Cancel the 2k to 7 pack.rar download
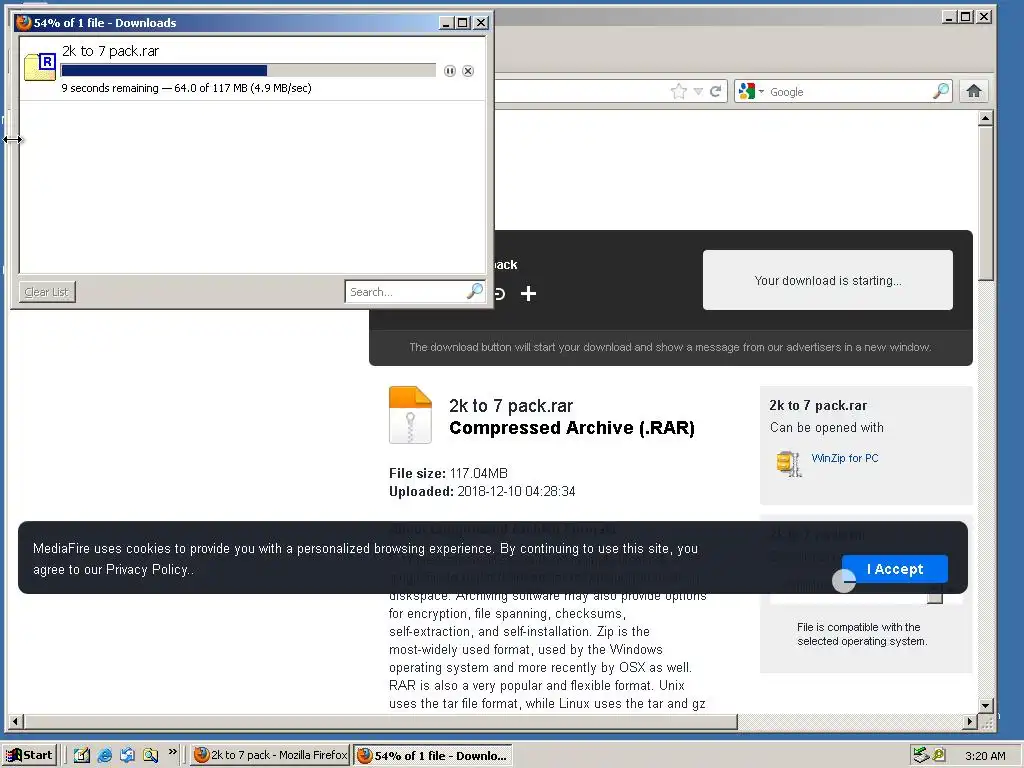 pyautogui.click(x=468, y=71)
